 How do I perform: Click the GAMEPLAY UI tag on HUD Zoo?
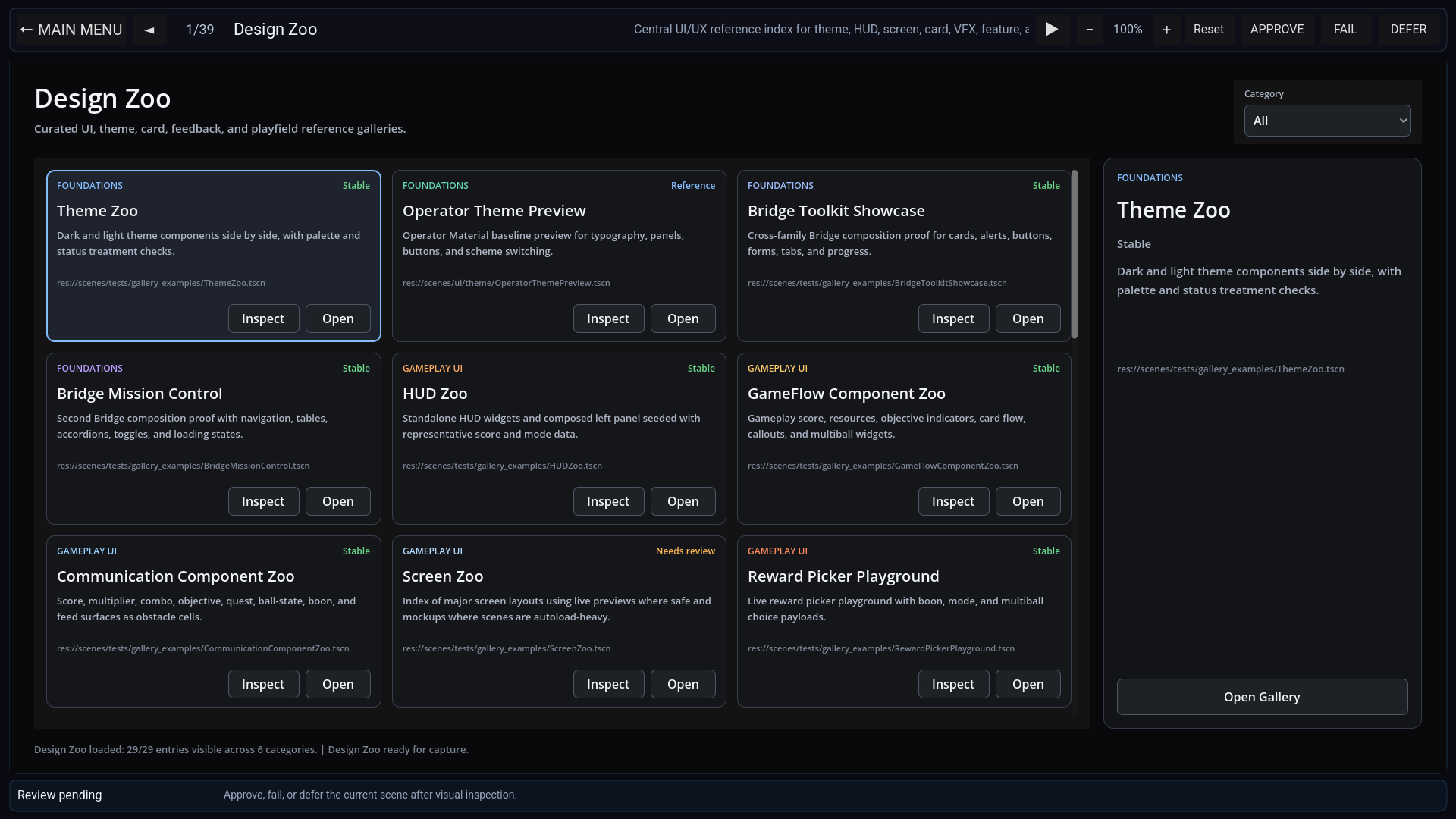click(x=432, y=369)
